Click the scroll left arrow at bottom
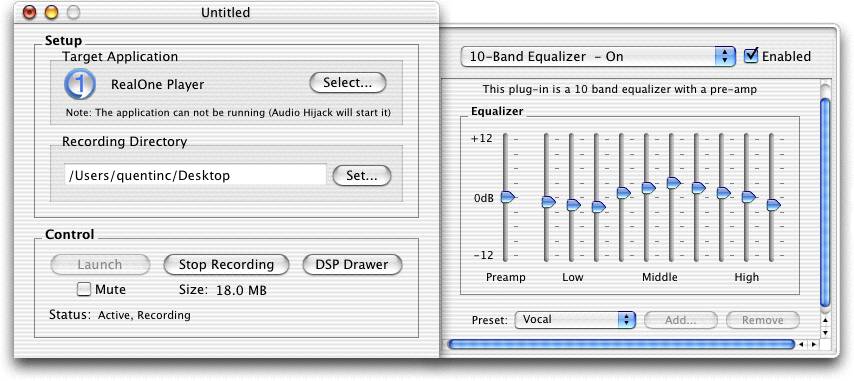This screenshot has height=381, width=854. pyautogui.click(x=801, y=345)
